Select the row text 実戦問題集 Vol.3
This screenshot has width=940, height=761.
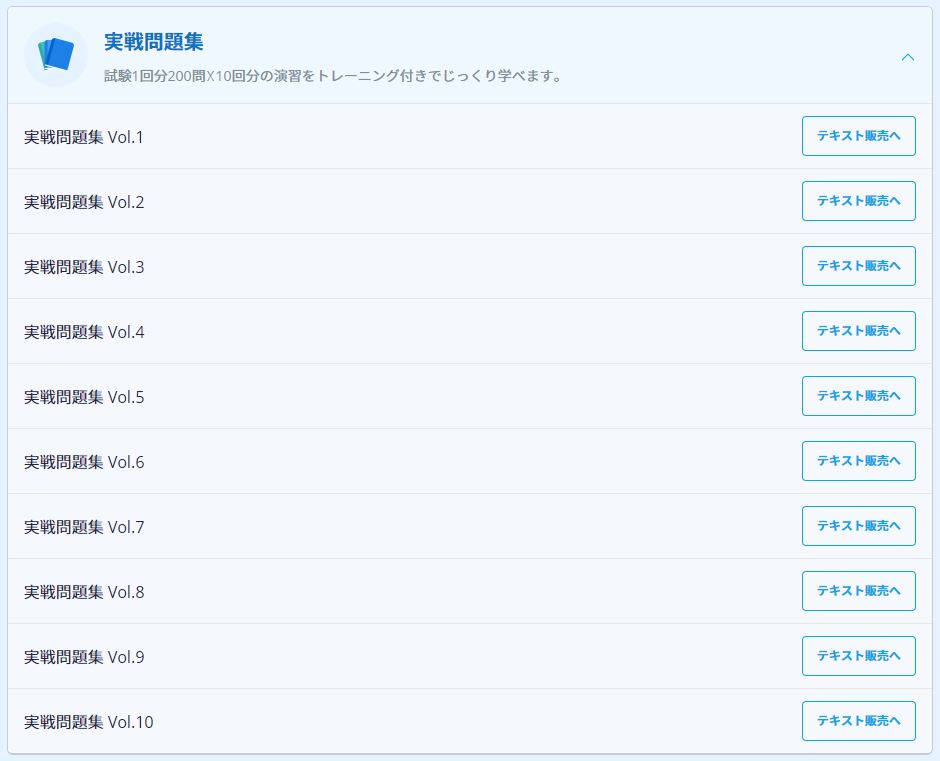tap(84, 267)
